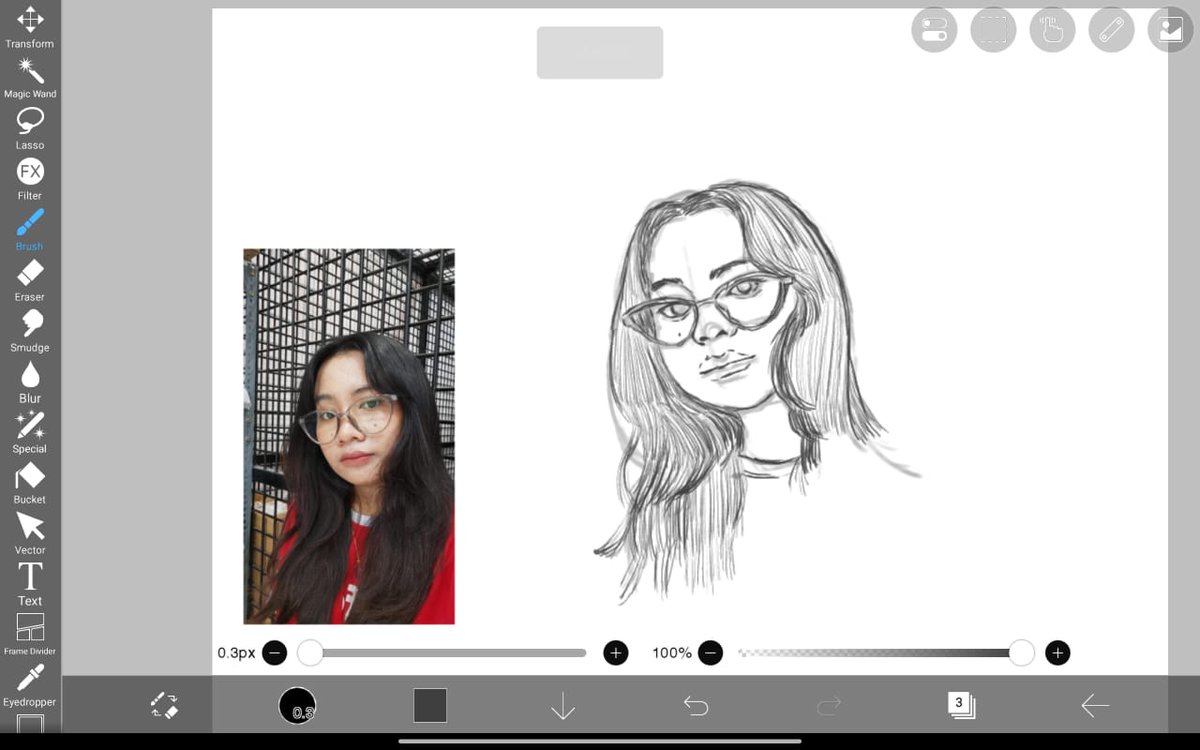Increase brush thickness with plus button
Image resolution: width=1200 pixels, height=750 pixels.
[616, 653]
